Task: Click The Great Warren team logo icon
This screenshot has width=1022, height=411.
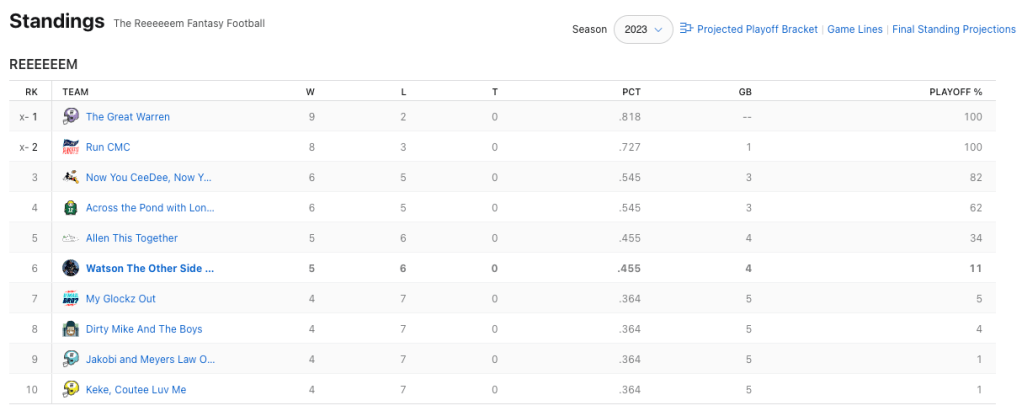Action: 71,117
